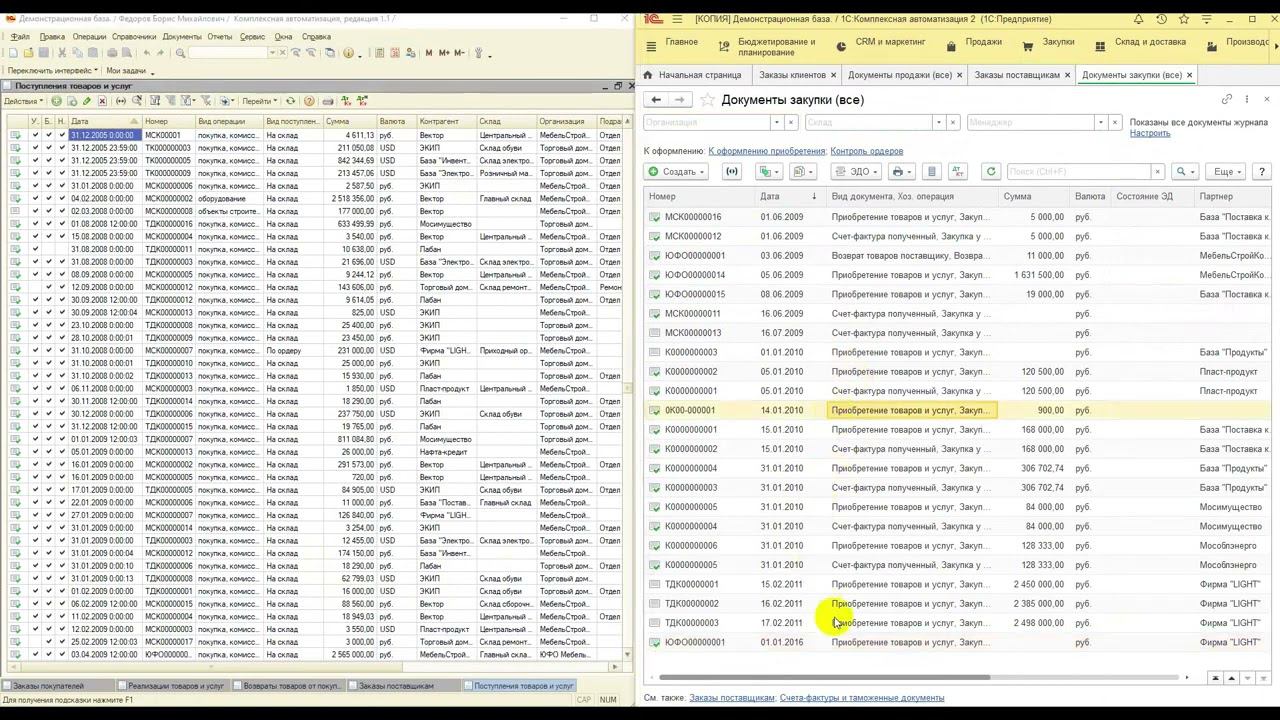The height and width of the screenshot is (720, 1280).
Task: Open the Организация filter dropdown
Action: click(x=775, y=122)
